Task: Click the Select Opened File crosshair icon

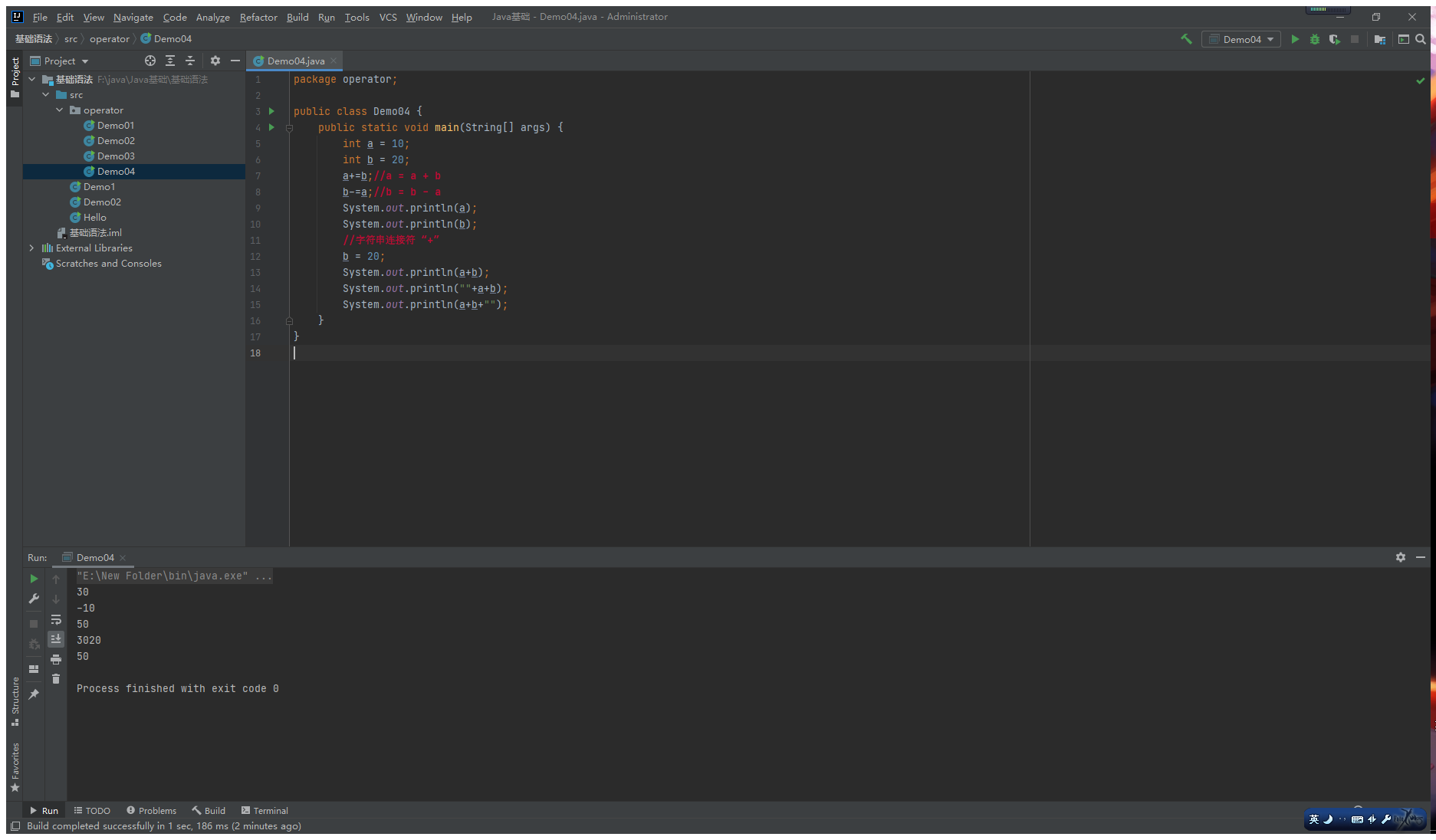Action: tap(150, 61)
